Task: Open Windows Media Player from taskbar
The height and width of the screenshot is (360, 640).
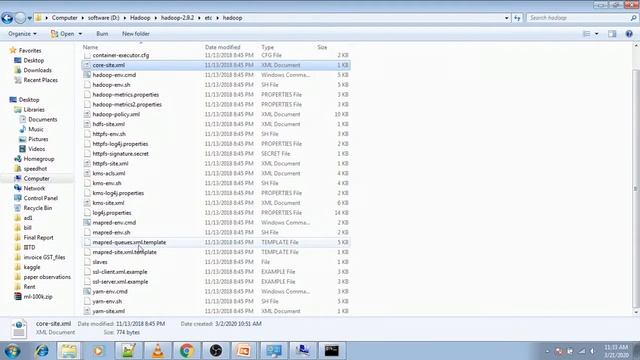Action: point(98,351)
